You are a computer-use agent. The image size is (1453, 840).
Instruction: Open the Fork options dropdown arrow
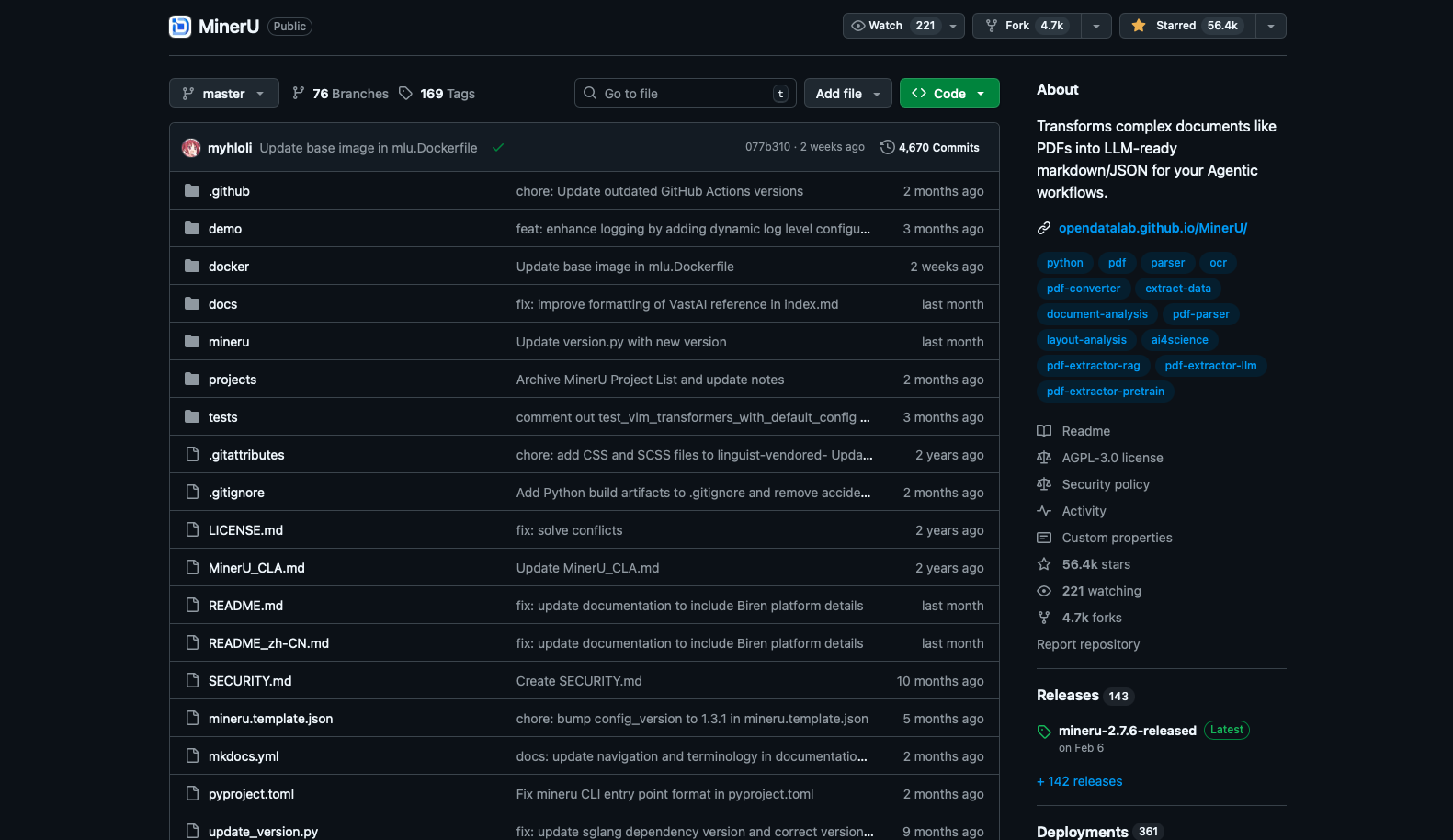(1096, 26)
